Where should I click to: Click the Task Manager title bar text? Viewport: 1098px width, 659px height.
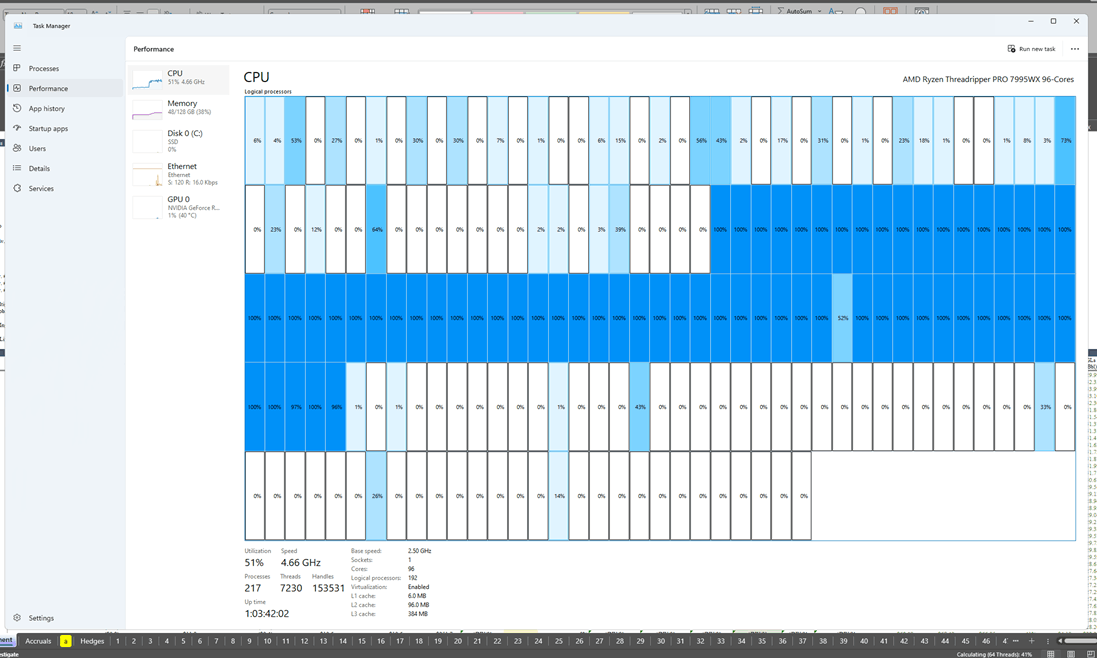point(51,26)
